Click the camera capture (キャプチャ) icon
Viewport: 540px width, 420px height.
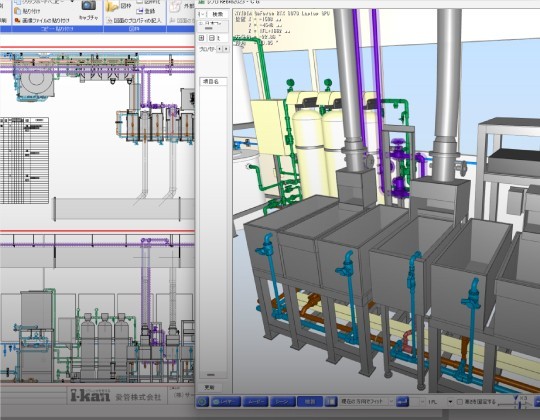pyautogui.click(x=89, y=5)
